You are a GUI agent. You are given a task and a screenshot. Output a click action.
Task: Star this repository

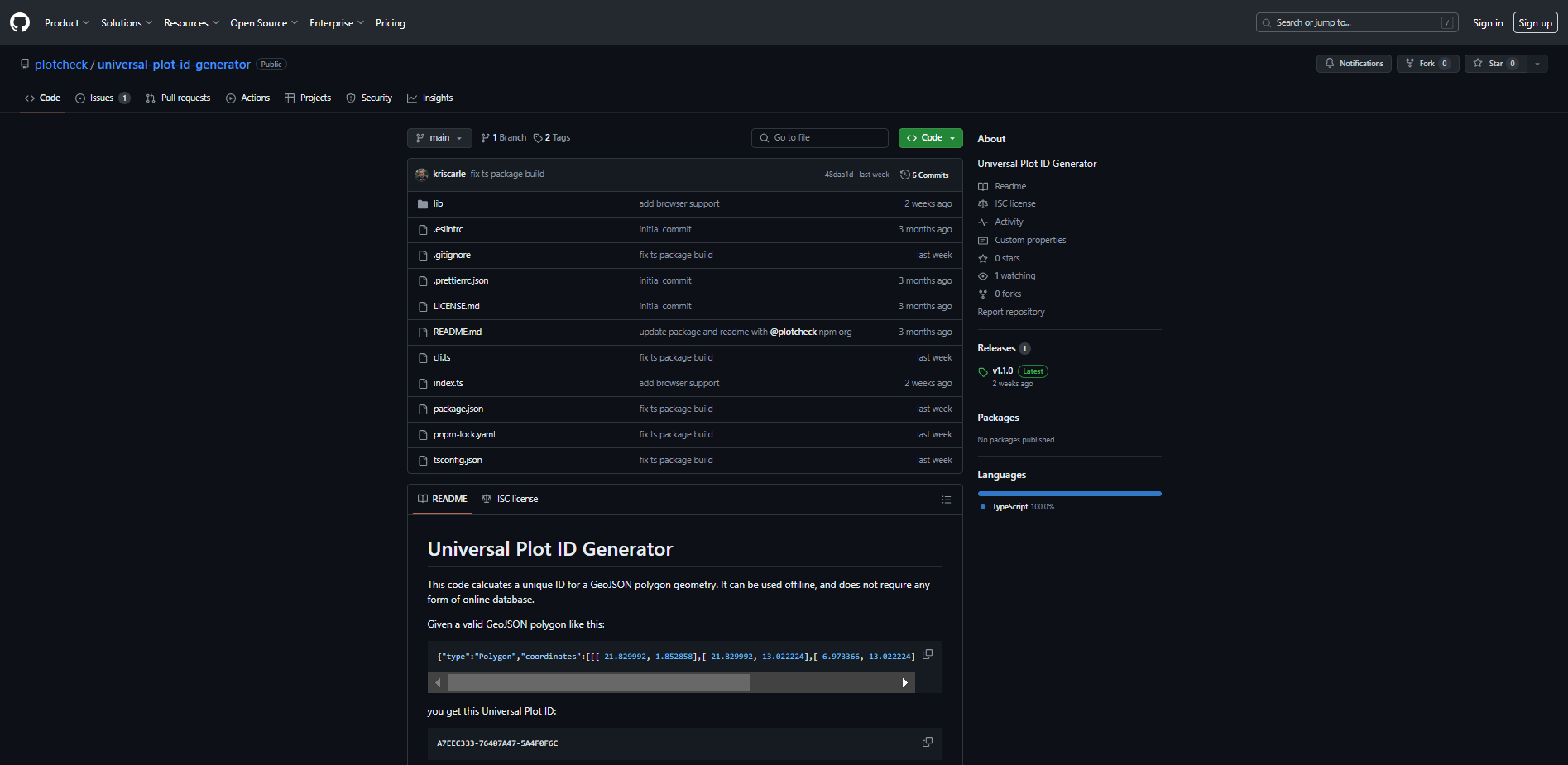click(1496, 64)
